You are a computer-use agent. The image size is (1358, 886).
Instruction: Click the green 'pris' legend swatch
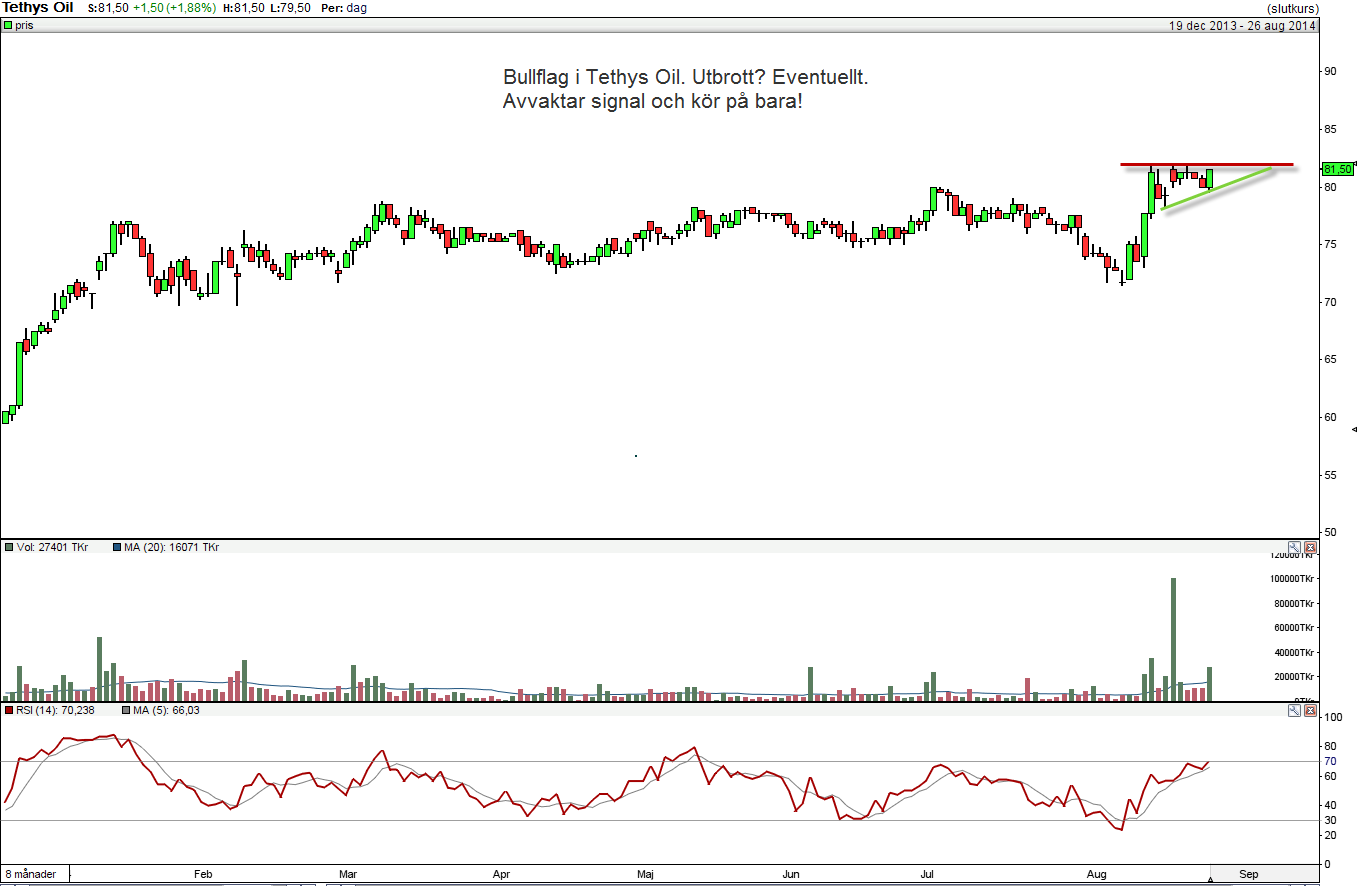[8, 25]
